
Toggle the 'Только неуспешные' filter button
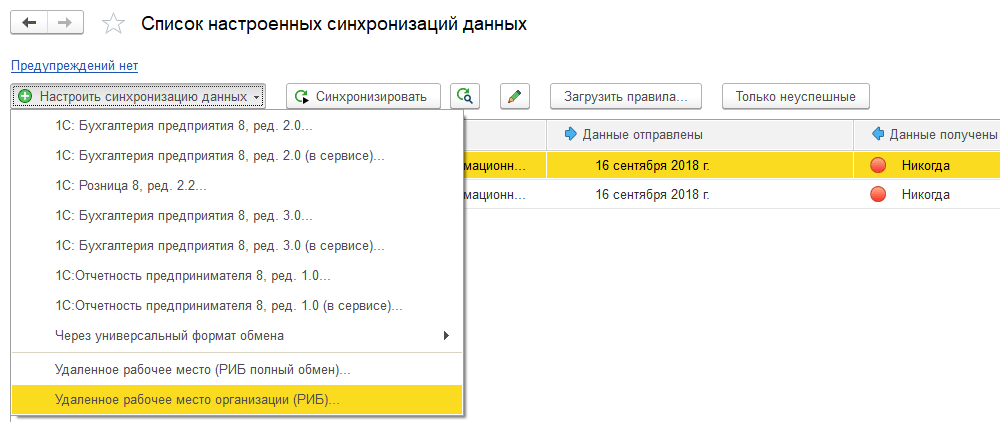point(796,97)
